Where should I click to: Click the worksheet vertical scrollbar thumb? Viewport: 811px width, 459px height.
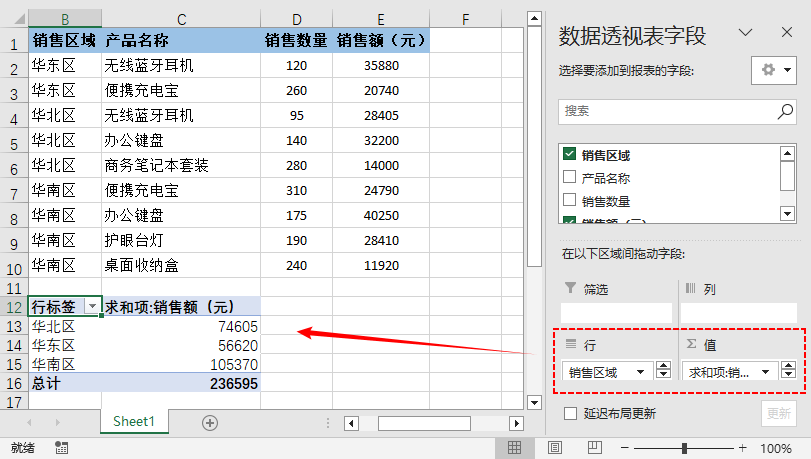[x=534, y=147]
